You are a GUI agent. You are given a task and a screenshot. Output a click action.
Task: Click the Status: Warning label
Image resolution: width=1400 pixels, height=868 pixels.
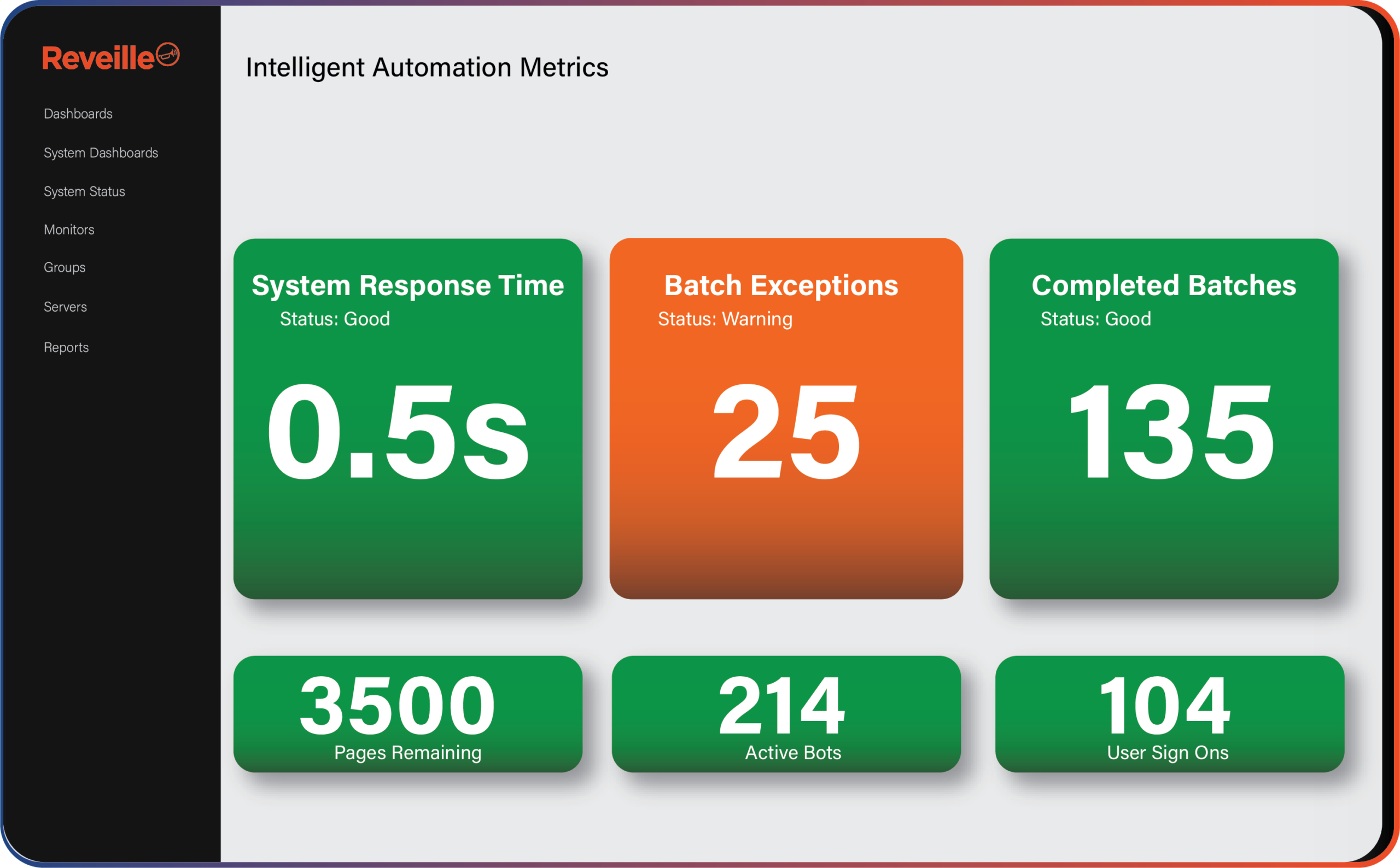coord(725,319)
